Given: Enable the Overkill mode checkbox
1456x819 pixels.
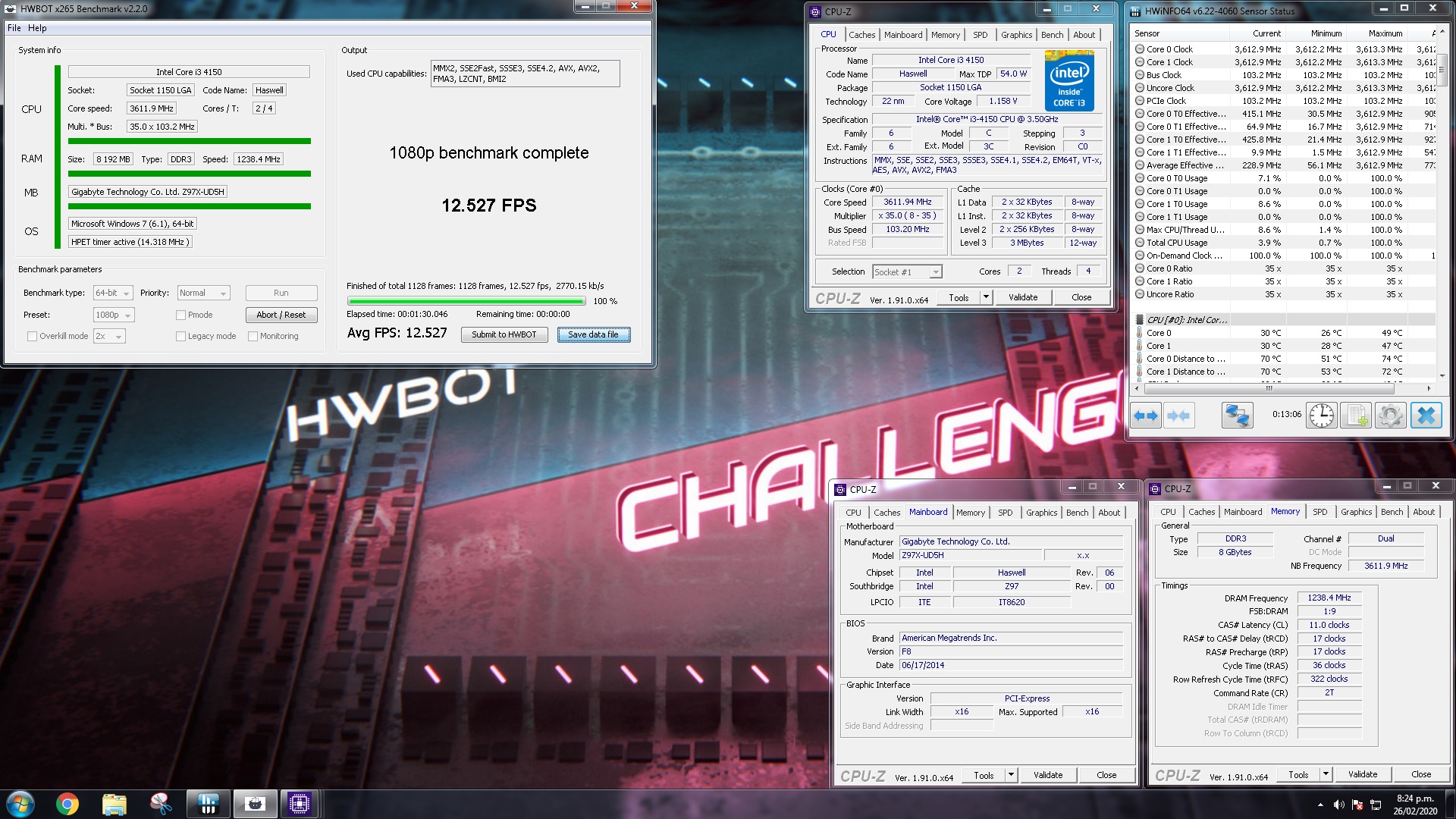Looking at the screenshot, I should 32,336.
